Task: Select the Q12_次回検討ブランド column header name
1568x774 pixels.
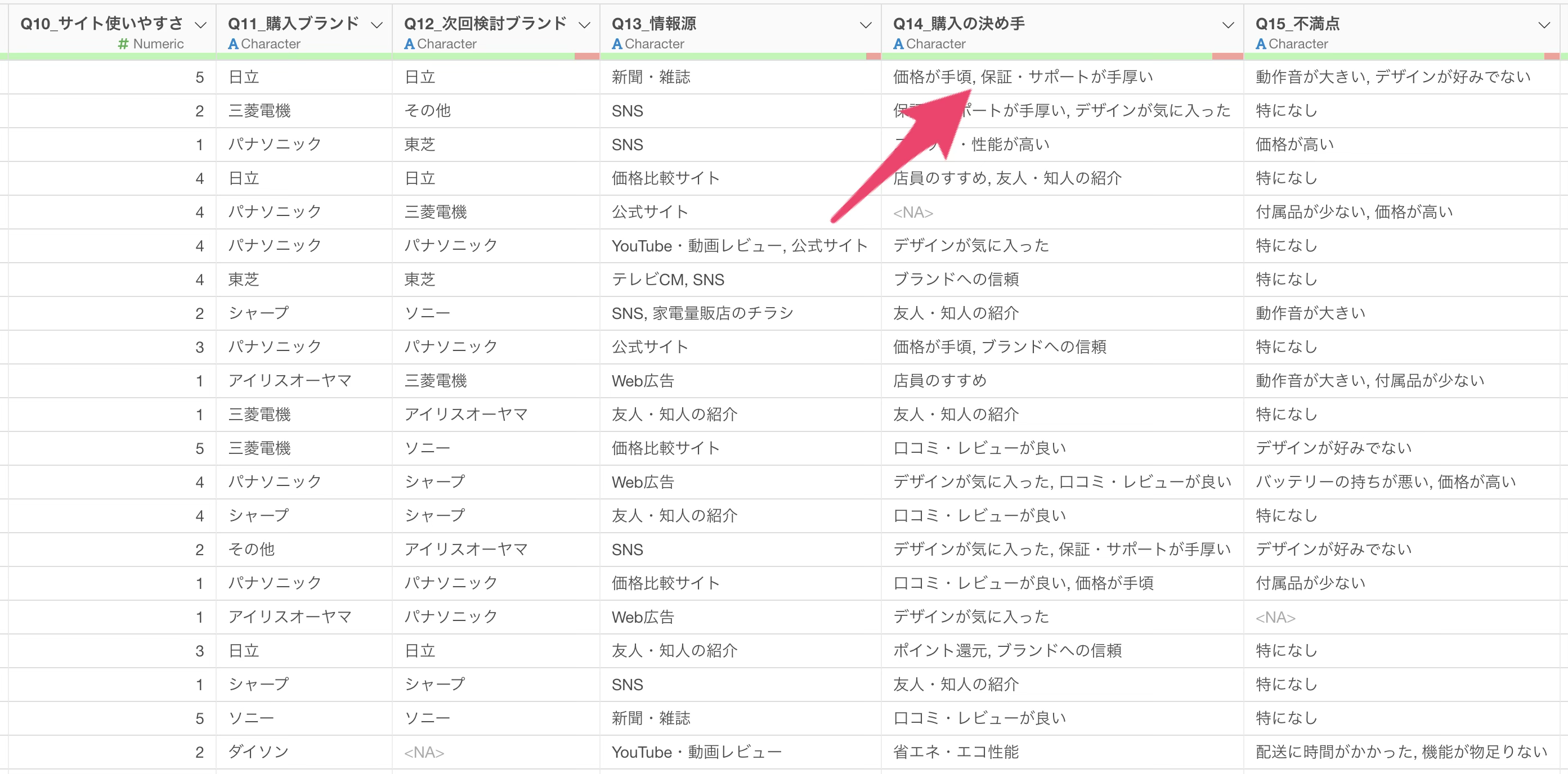Action: pyautogui.click(x=485, y=24)
